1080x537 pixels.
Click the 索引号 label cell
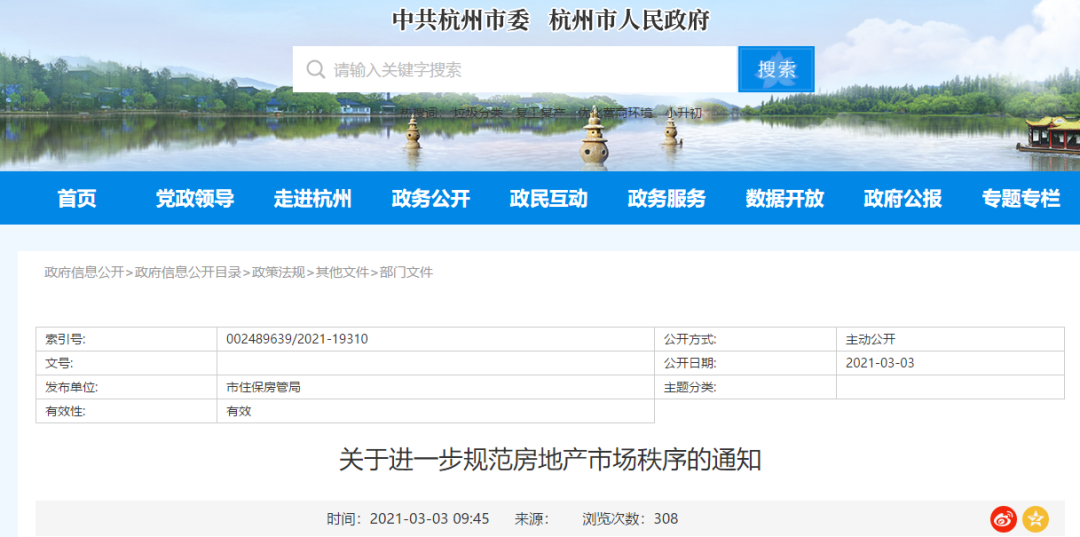coord(127,339)
